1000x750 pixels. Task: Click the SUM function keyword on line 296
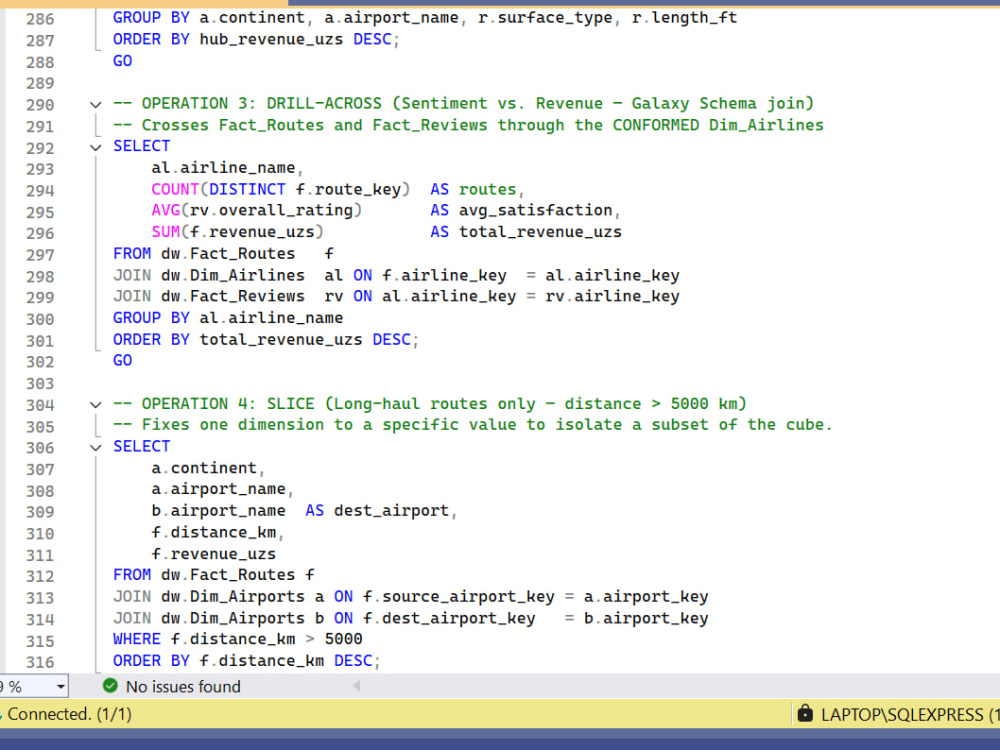tap(165, 232)
